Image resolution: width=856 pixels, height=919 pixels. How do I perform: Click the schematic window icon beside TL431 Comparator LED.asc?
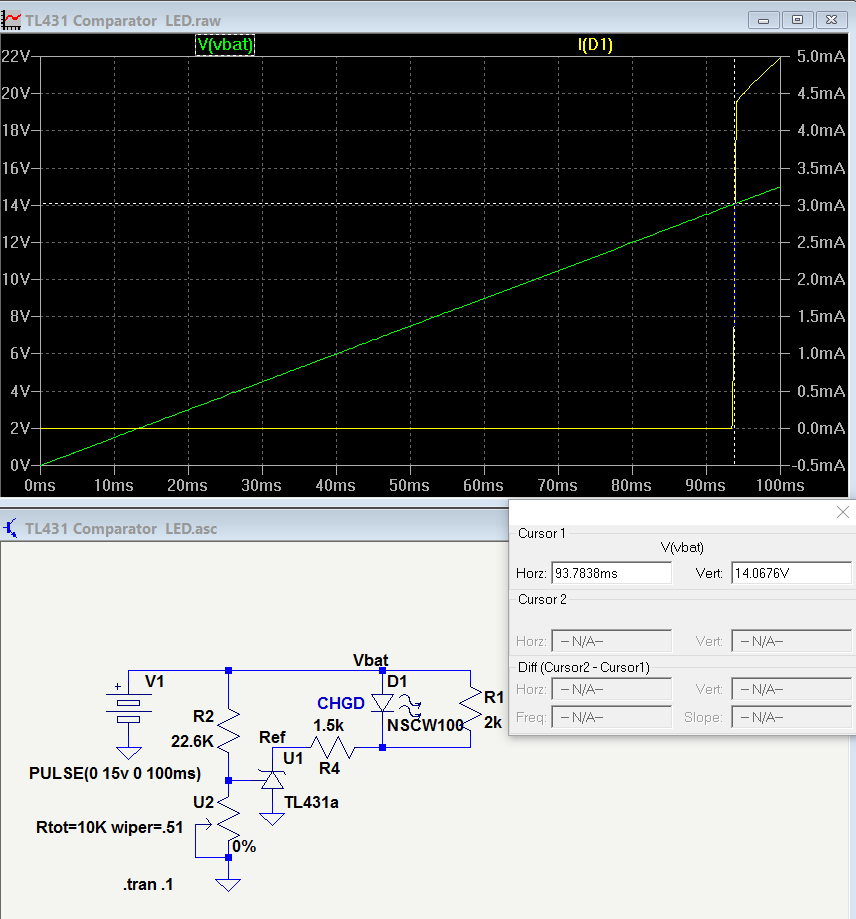click(11, 528)
